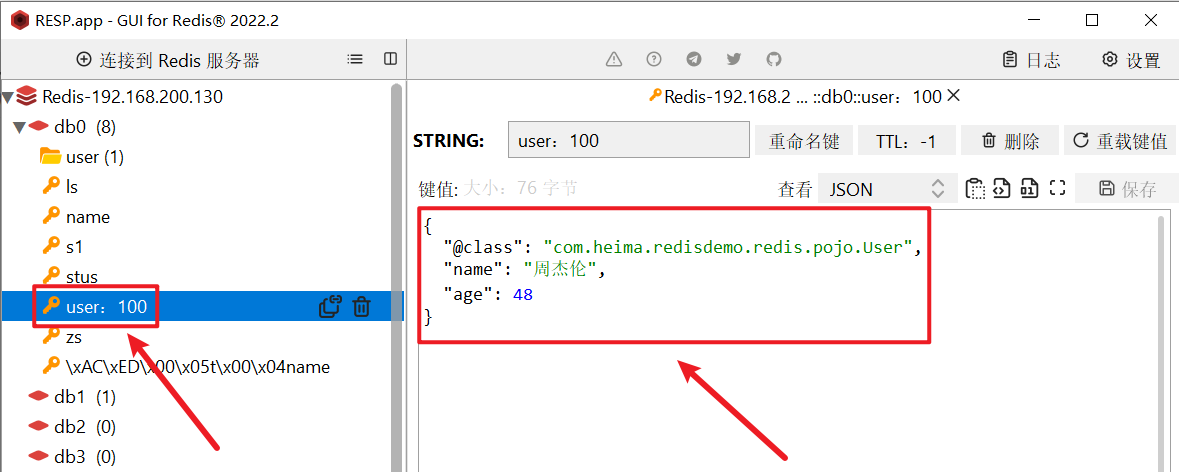Open the user (1) folder
The width and height of the screenshot is (1179, 472).
(x=81, y=157)
